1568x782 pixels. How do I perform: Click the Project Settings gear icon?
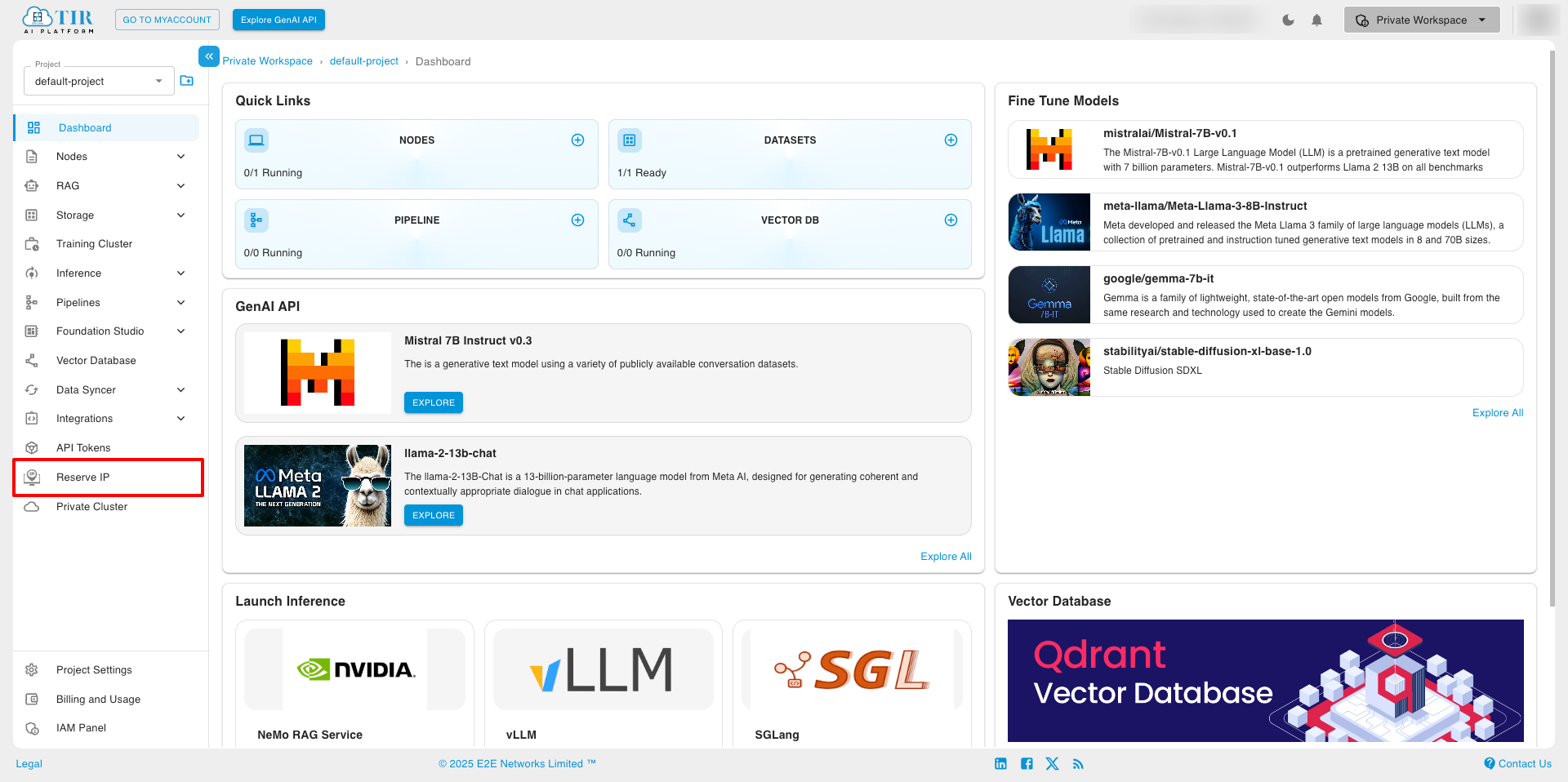click(32, 670)
